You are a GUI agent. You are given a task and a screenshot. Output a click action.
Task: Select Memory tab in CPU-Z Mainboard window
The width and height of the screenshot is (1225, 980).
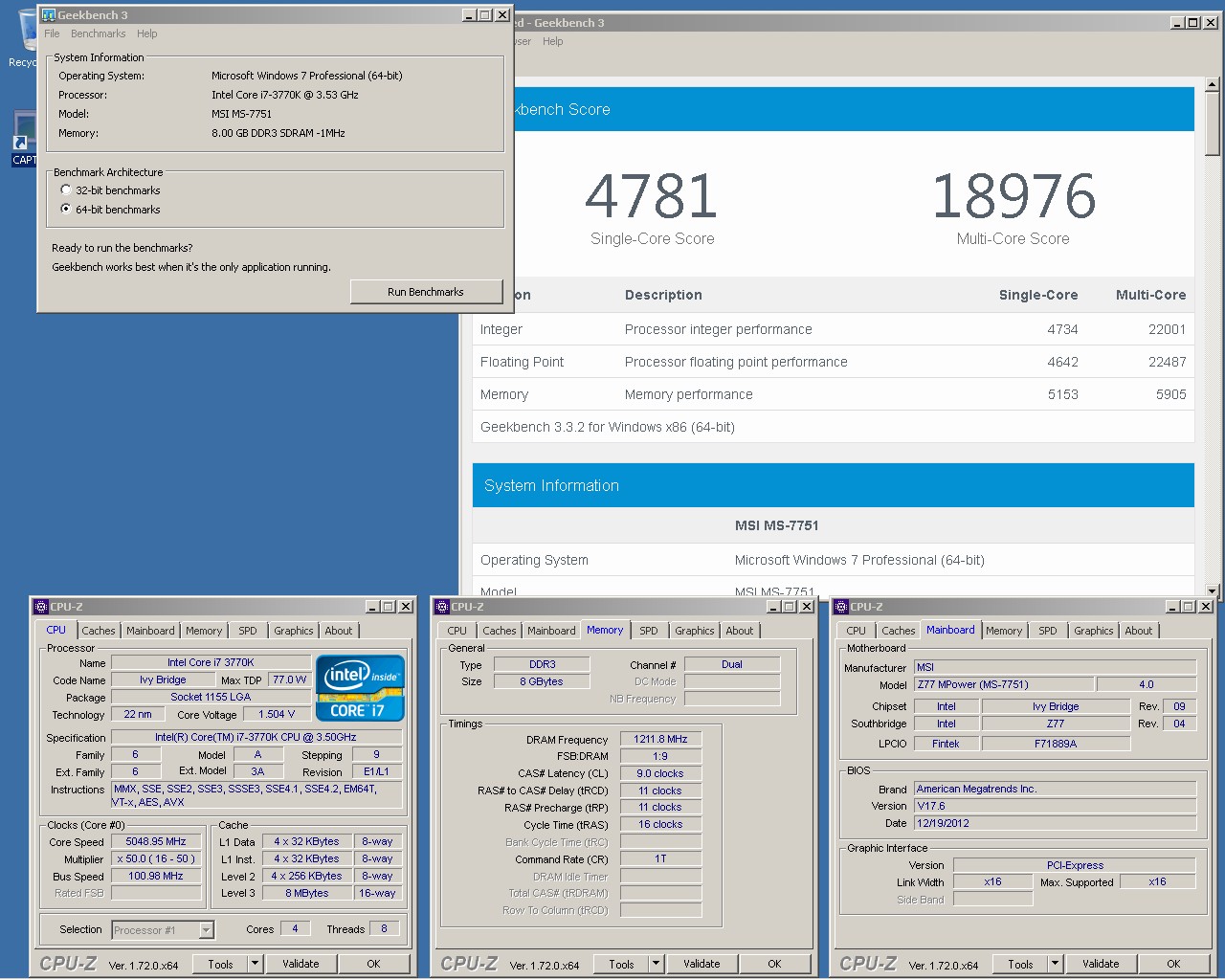click(x=1004, y=631)
